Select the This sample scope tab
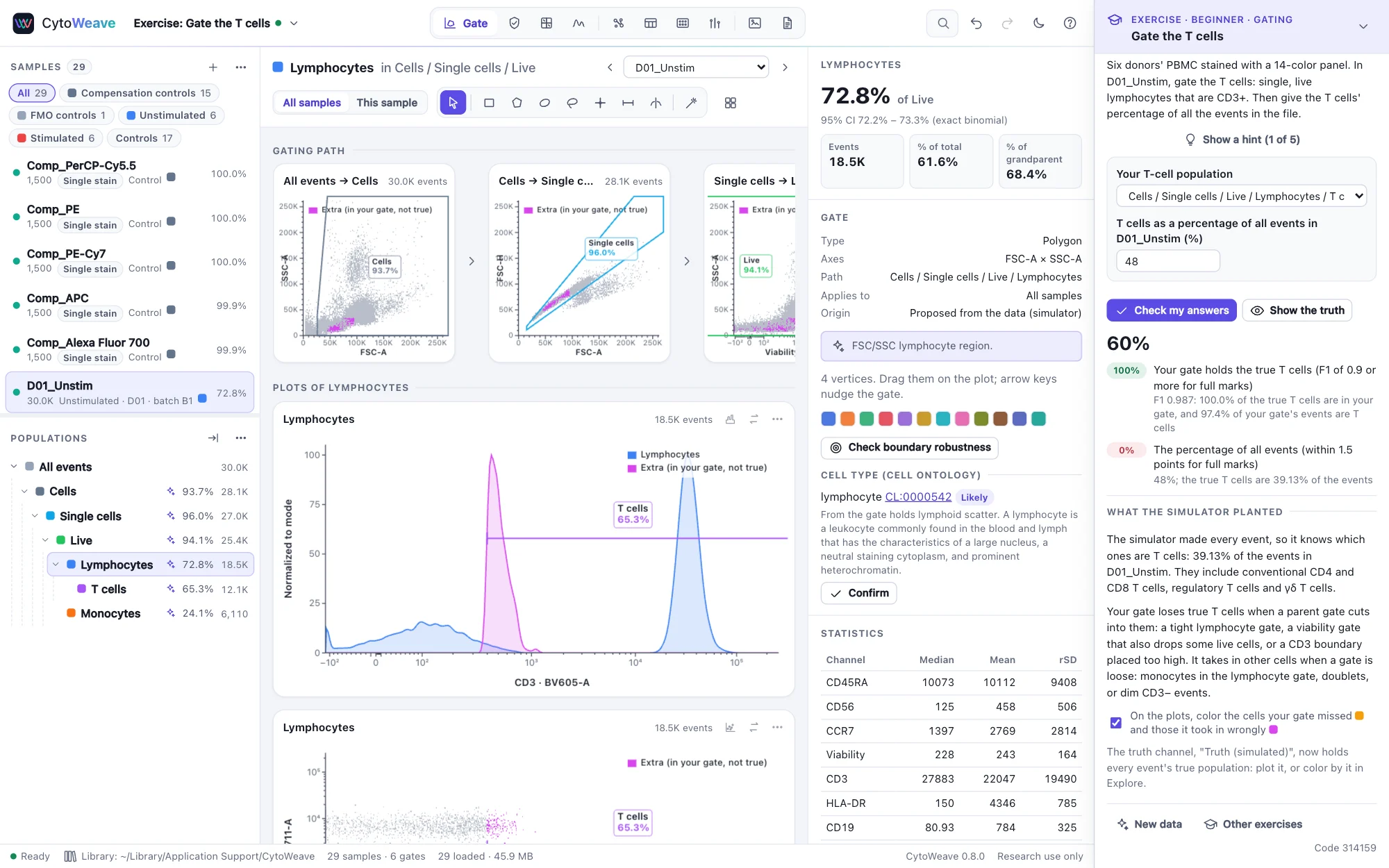The width and height of the screenshot is (1389, 868). 387,103
